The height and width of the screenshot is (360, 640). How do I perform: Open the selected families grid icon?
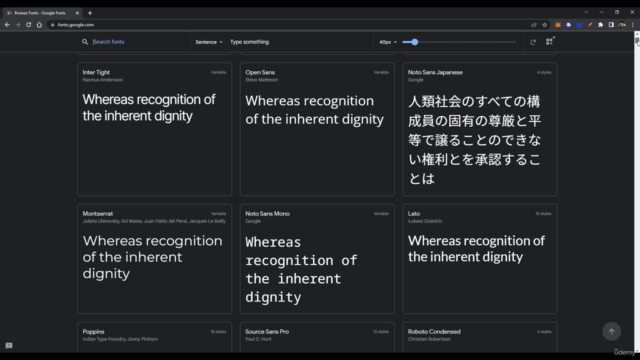point(549,42)
